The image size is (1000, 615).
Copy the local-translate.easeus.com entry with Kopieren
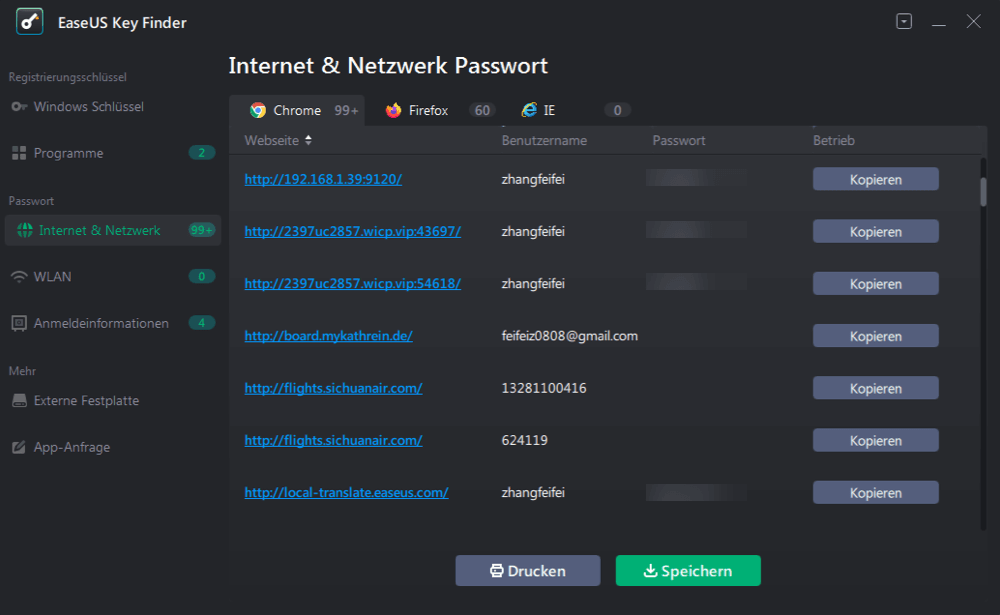click(x=875, y=493)
